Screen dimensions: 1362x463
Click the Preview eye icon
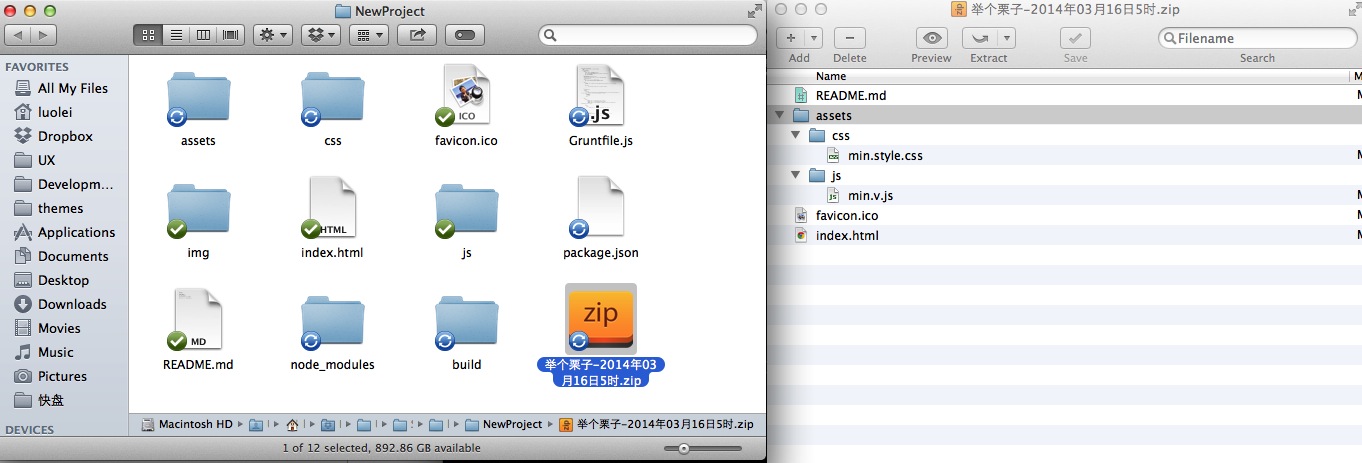click(x=931, y=38)
